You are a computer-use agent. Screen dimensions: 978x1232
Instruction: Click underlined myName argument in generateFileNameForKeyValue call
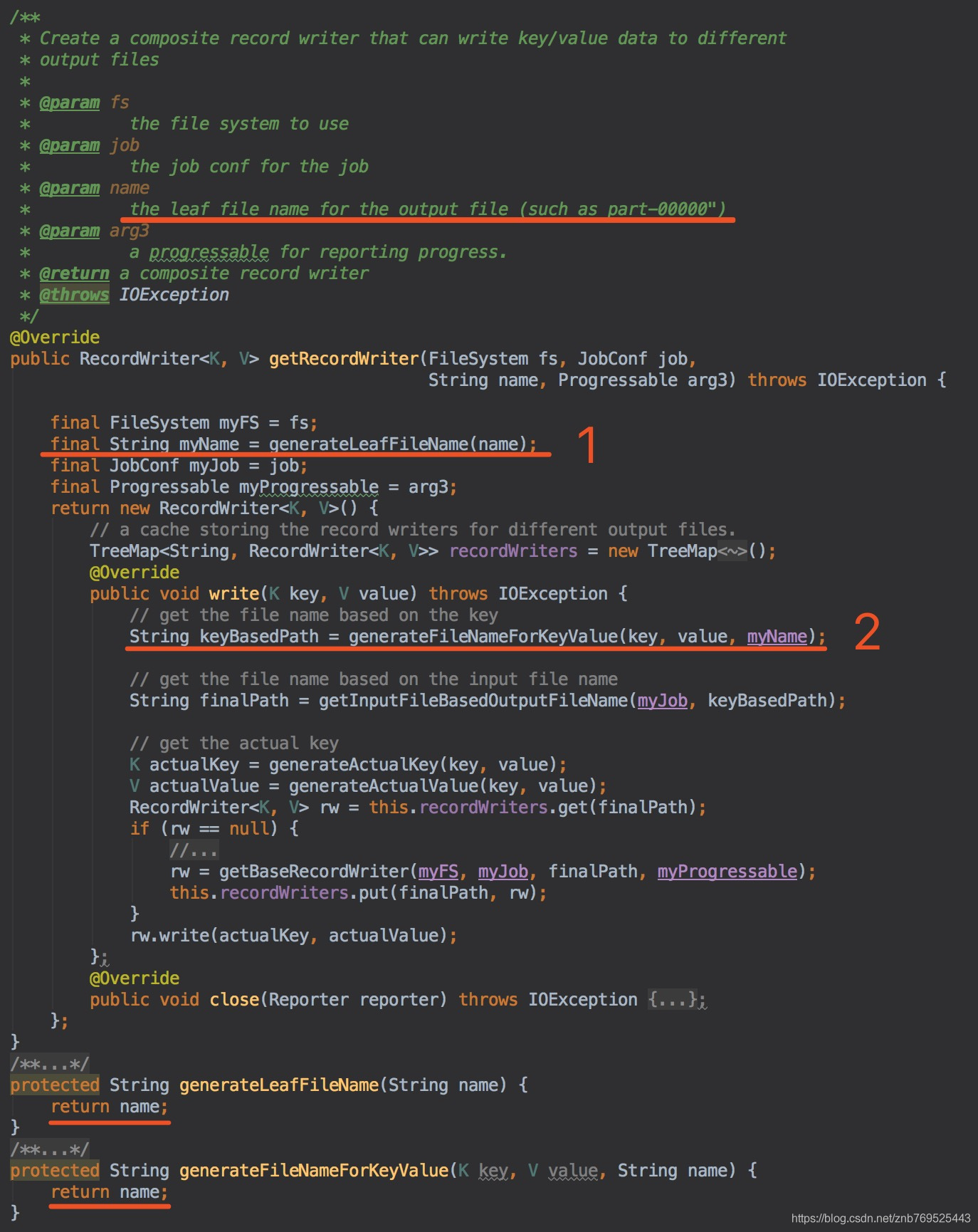[777, 637]
